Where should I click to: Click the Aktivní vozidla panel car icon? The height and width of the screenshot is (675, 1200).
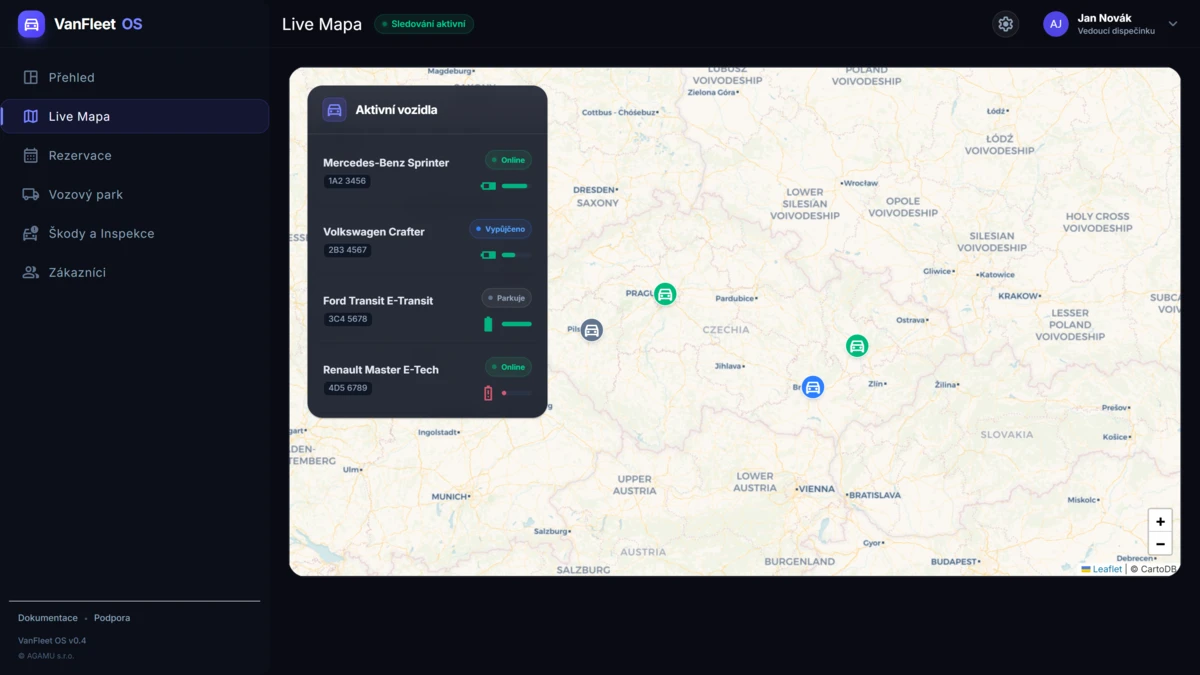pyautogui.click(x=335, y=110)
